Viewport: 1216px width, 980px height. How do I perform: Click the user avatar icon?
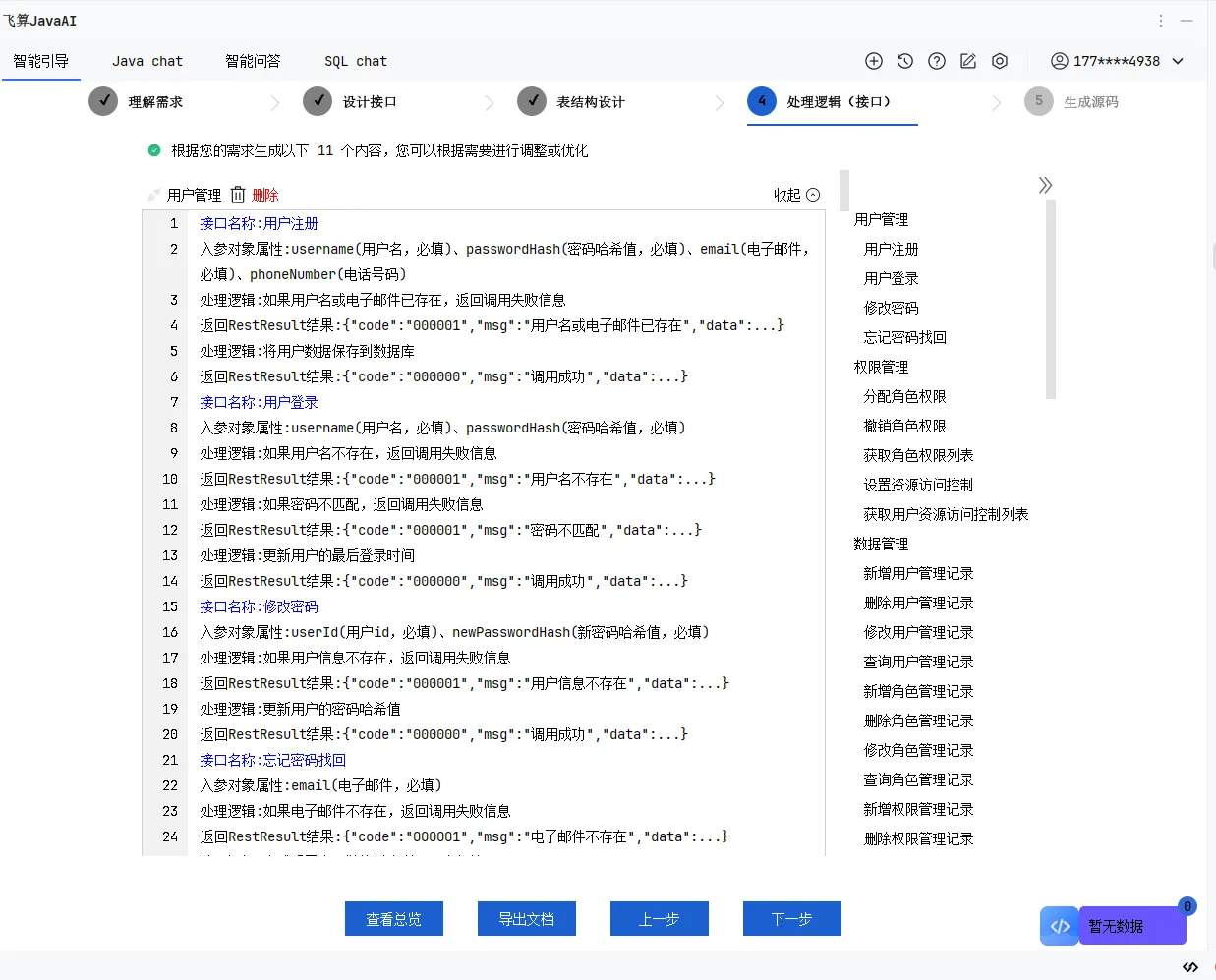[x=1059, y=61]
